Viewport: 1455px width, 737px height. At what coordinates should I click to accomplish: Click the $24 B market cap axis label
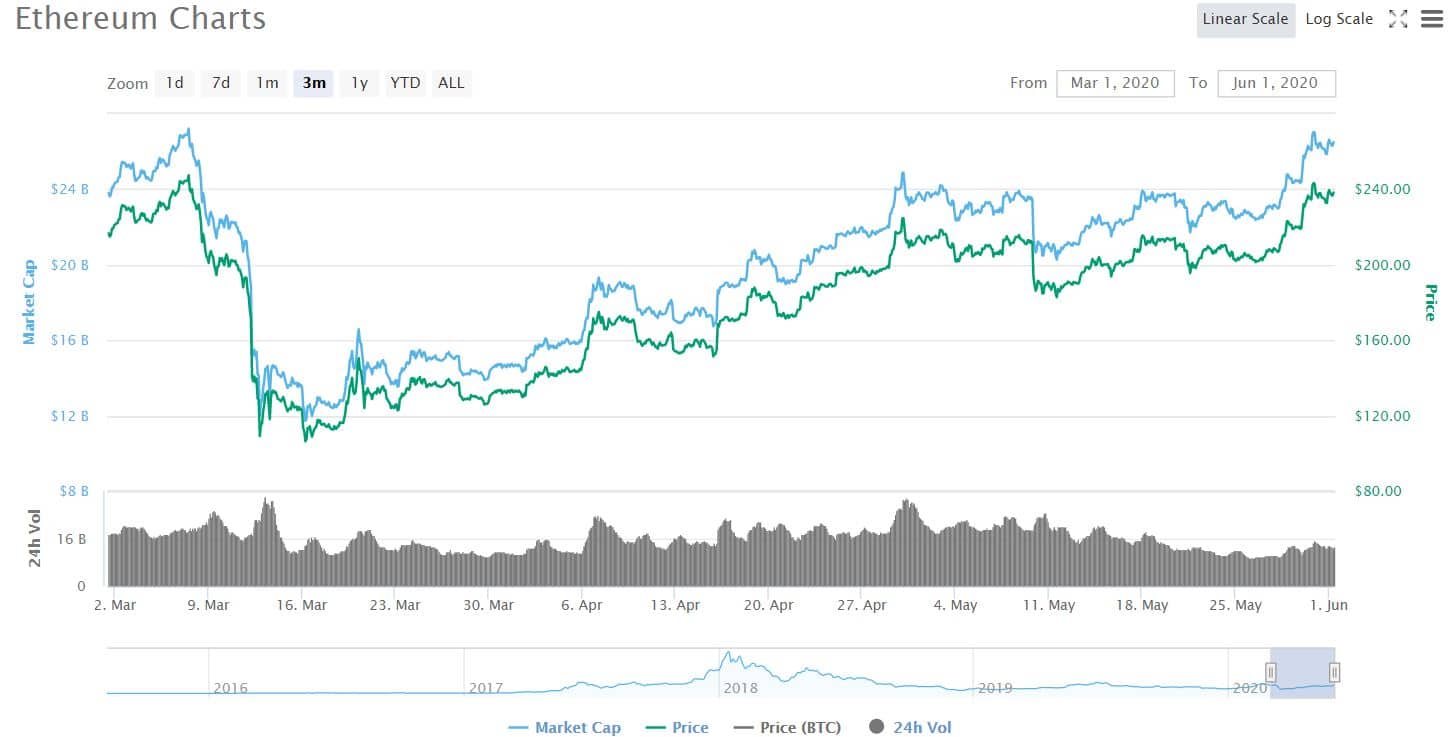click(70, 189)
